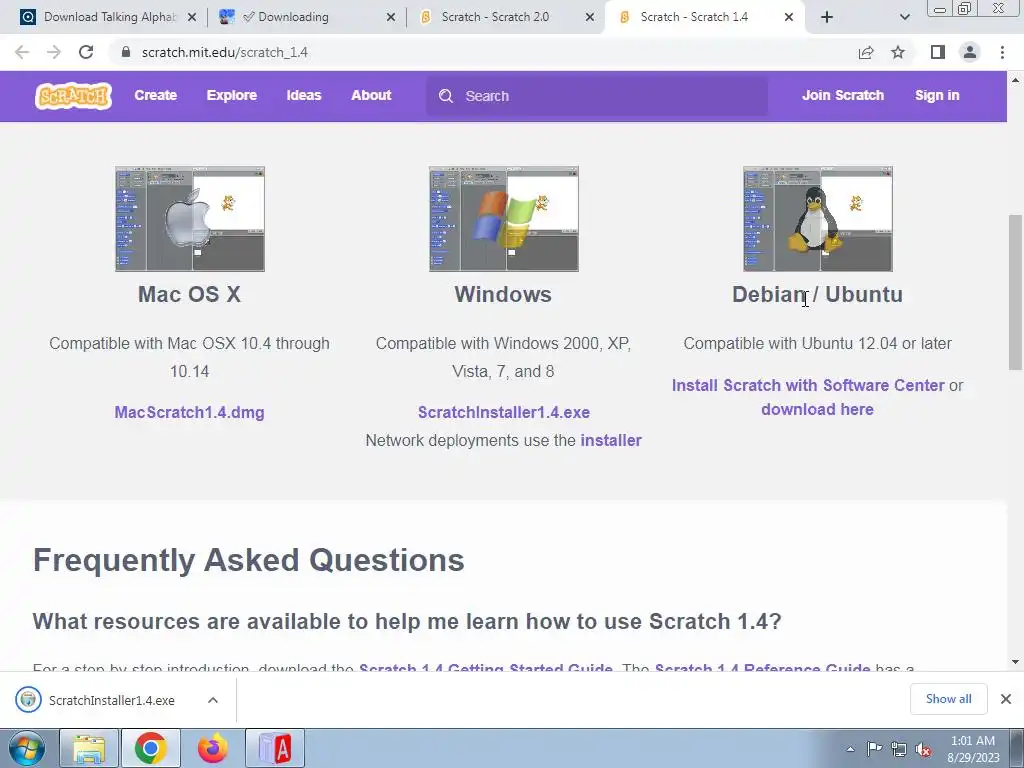
Task: Click the Scratch logo in the header
Action: point(73,96)
